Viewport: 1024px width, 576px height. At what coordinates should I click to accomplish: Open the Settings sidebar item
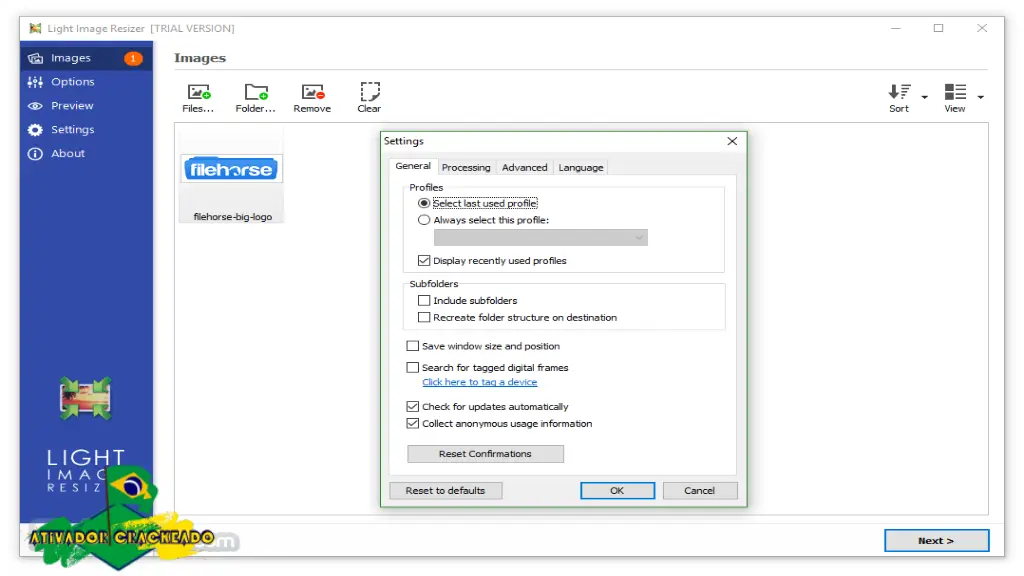[86, 129]
